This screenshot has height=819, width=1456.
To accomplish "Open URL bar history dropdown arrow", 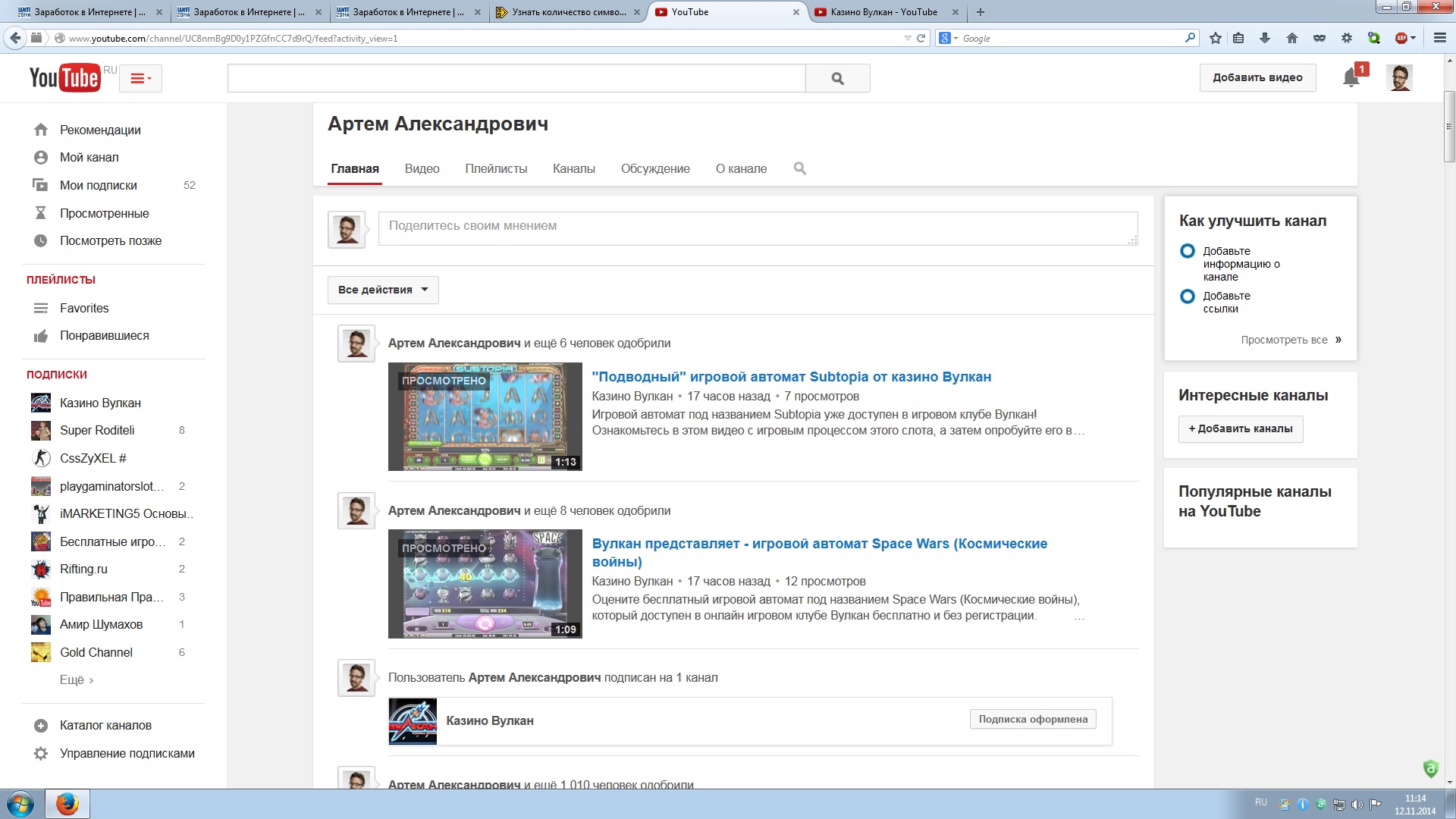I will [x=908, y=38].
